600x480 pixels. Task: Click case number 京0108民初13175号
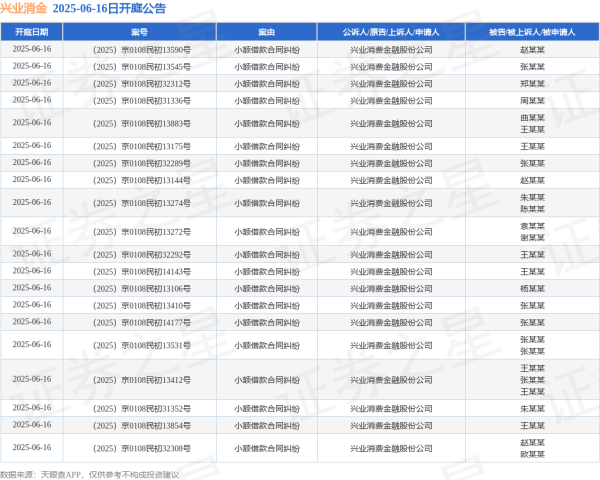click(156, 146)
